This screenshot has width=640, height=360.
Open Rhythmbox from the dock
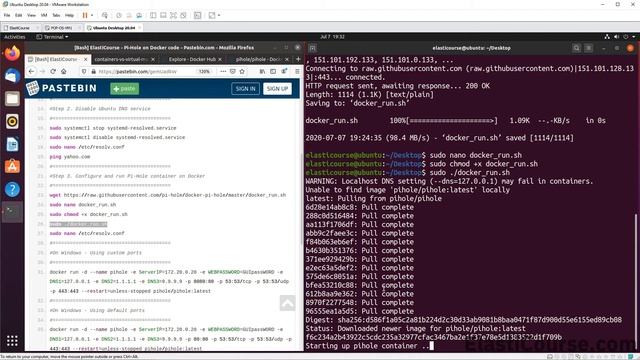click(x=12, y=121)
